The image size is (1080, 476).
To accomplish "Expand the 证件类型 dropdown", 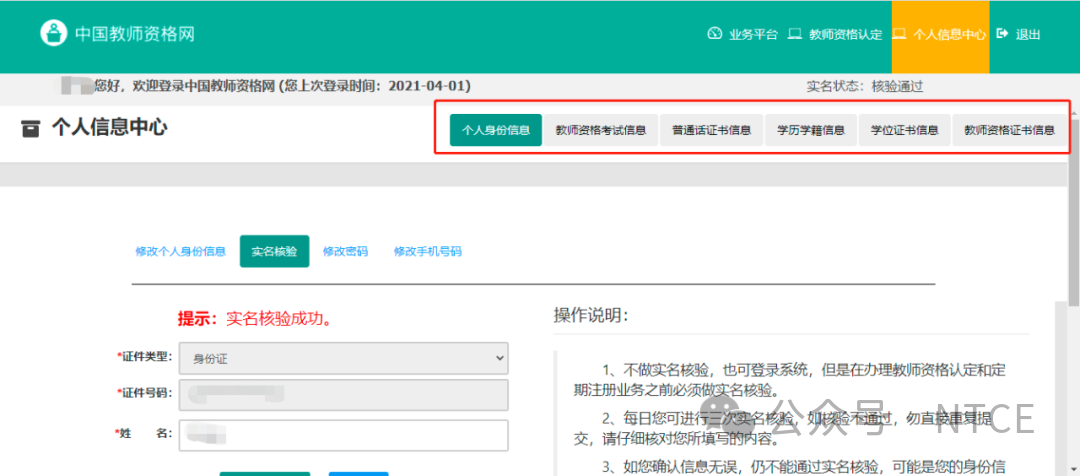I will point(342,358).
